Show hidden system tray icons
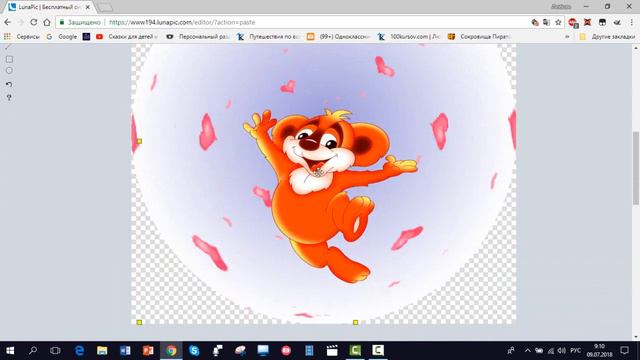Viewport: 640px width, 360px height. coord(527,351)
